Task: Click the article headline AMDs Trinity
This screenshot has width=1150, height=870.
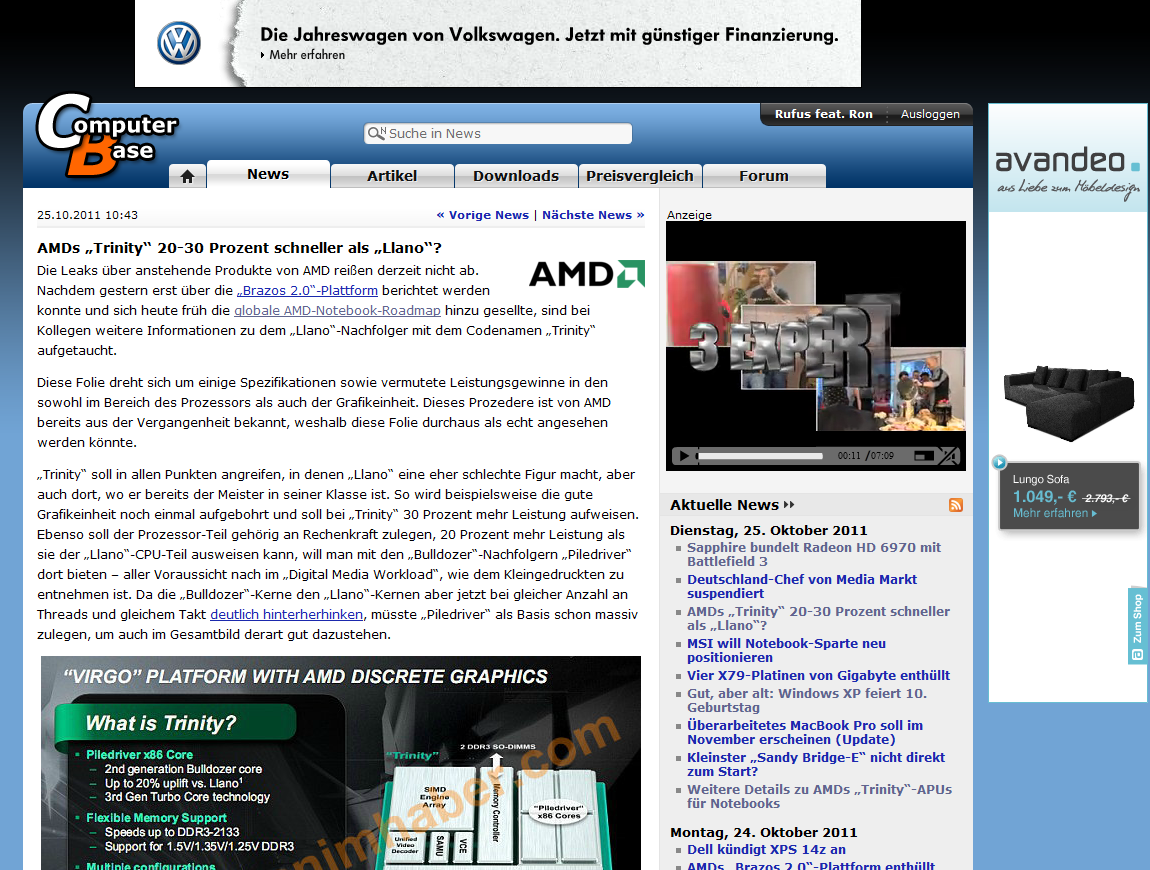Action: (x=240, y=248)
